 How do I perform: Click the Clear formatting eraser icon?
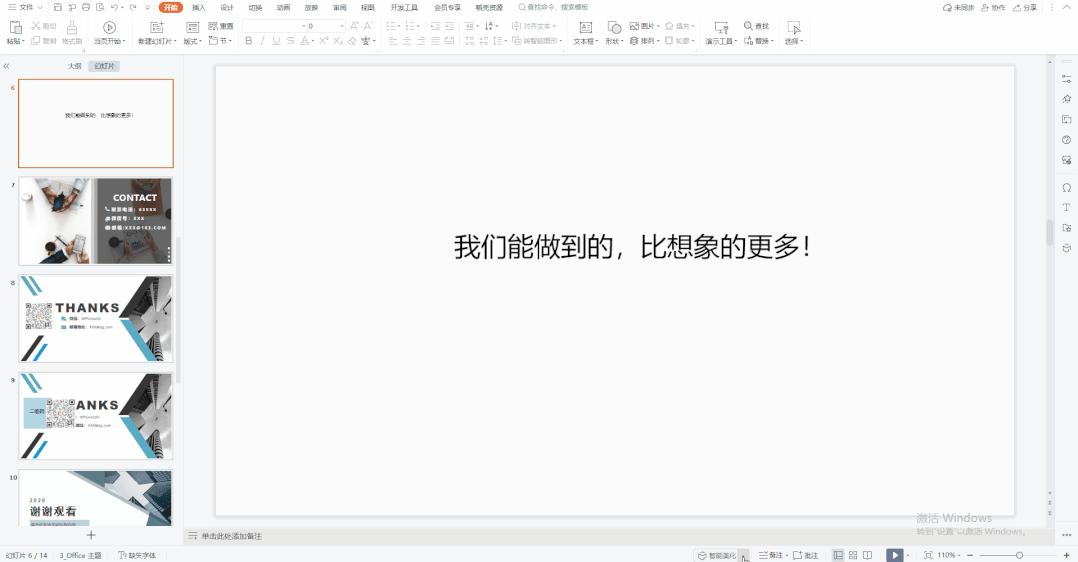tap(352, 41)
